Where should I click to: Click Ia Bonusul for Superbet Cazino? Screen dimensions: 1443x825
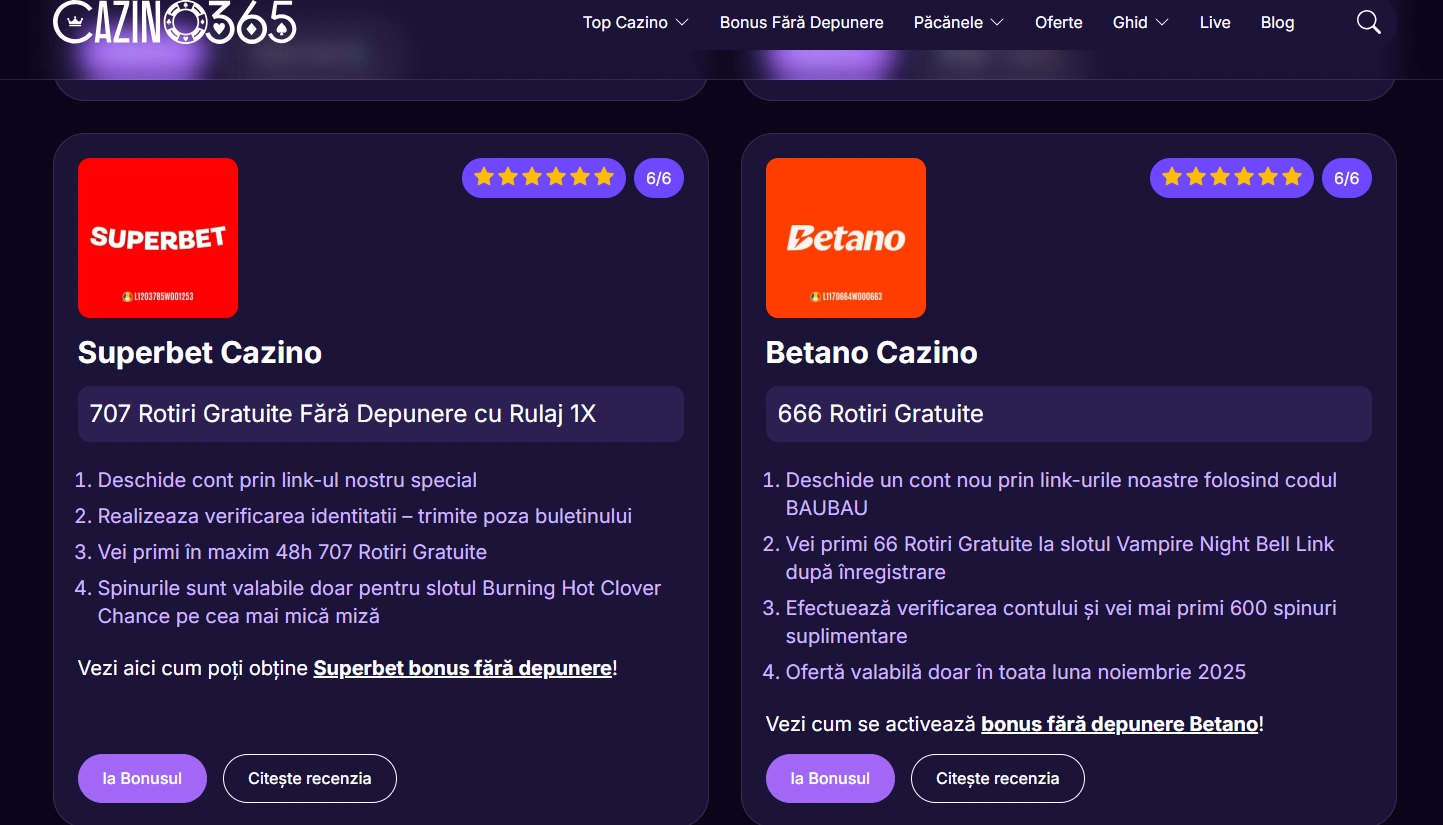pos(142,778)
